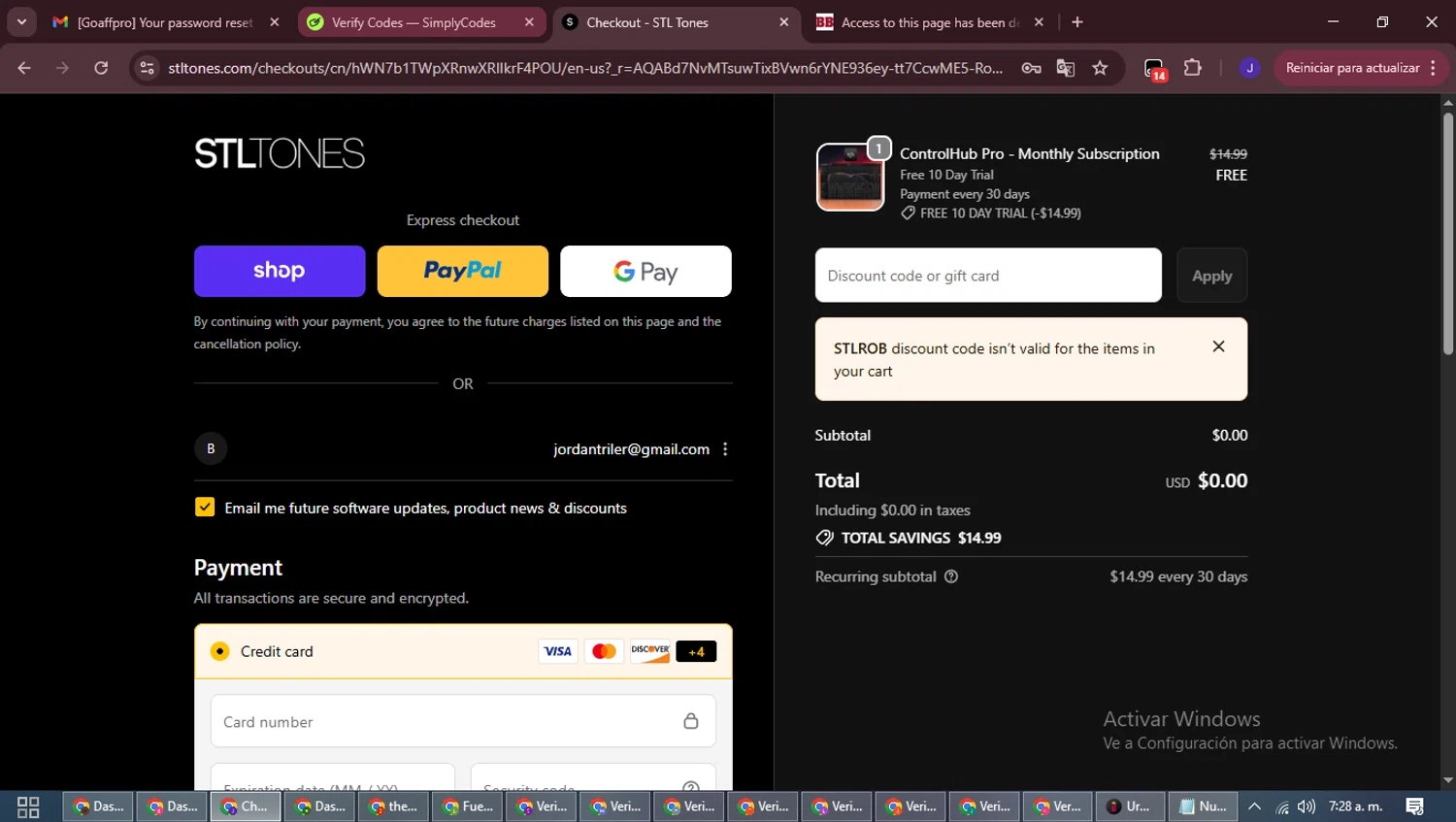Pay with Google Pay button

click(x=645, y=271)
